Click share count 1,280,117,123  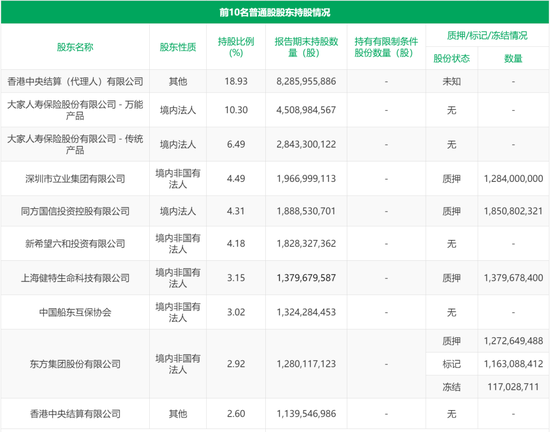point(306,364)
